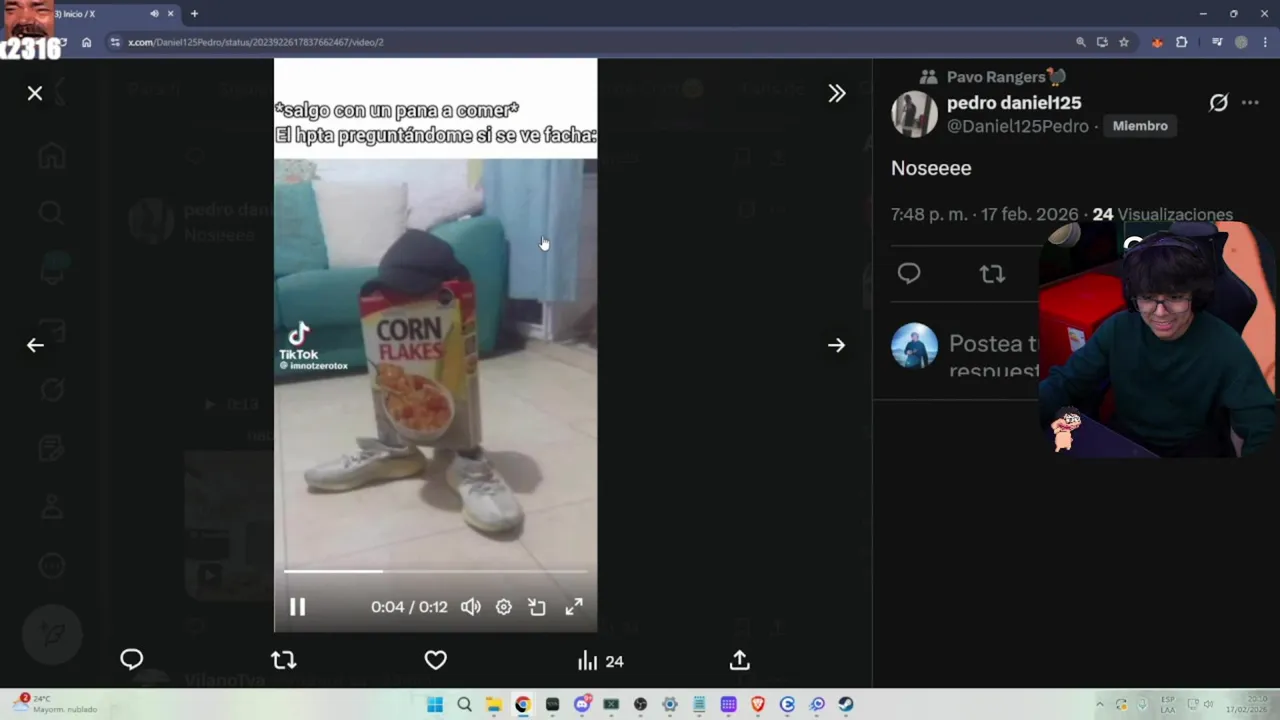1280x720 pixels.
Task: Click the 24 Visualizaciones count
Action: click(x=1162, y=215)
